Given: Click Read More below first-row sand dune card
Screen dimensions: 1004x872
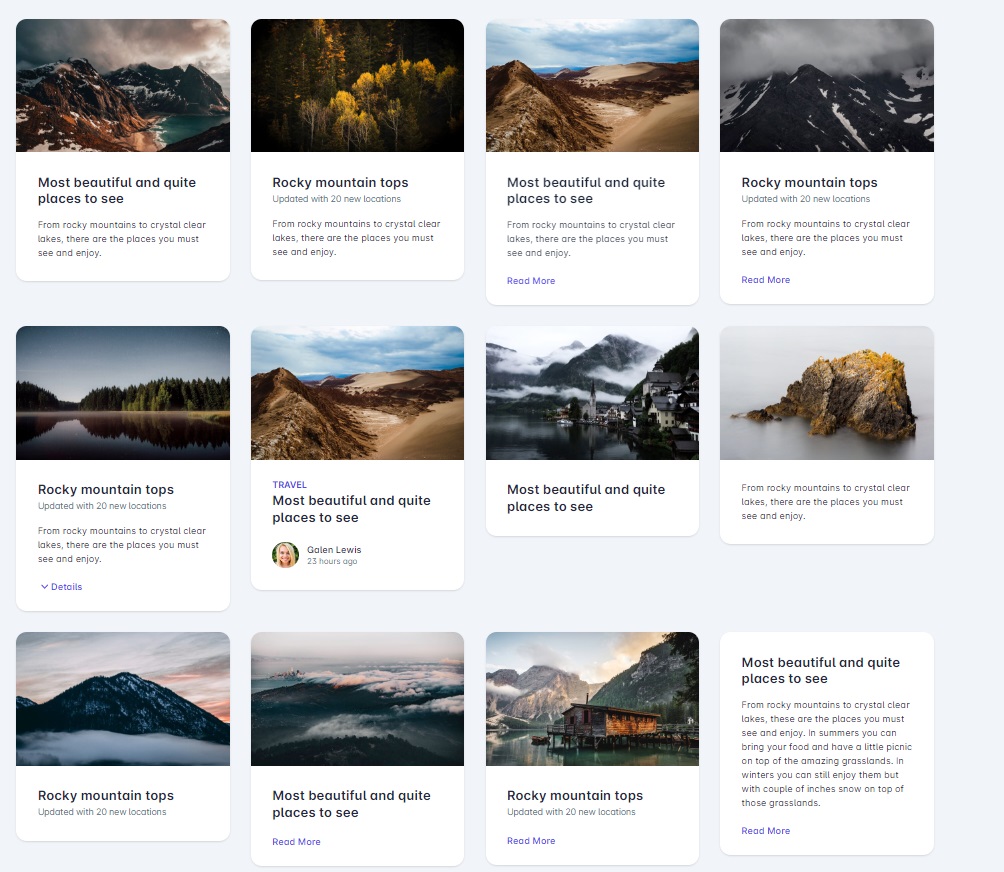Looking at the screenshot, I should tap(530, 281).
